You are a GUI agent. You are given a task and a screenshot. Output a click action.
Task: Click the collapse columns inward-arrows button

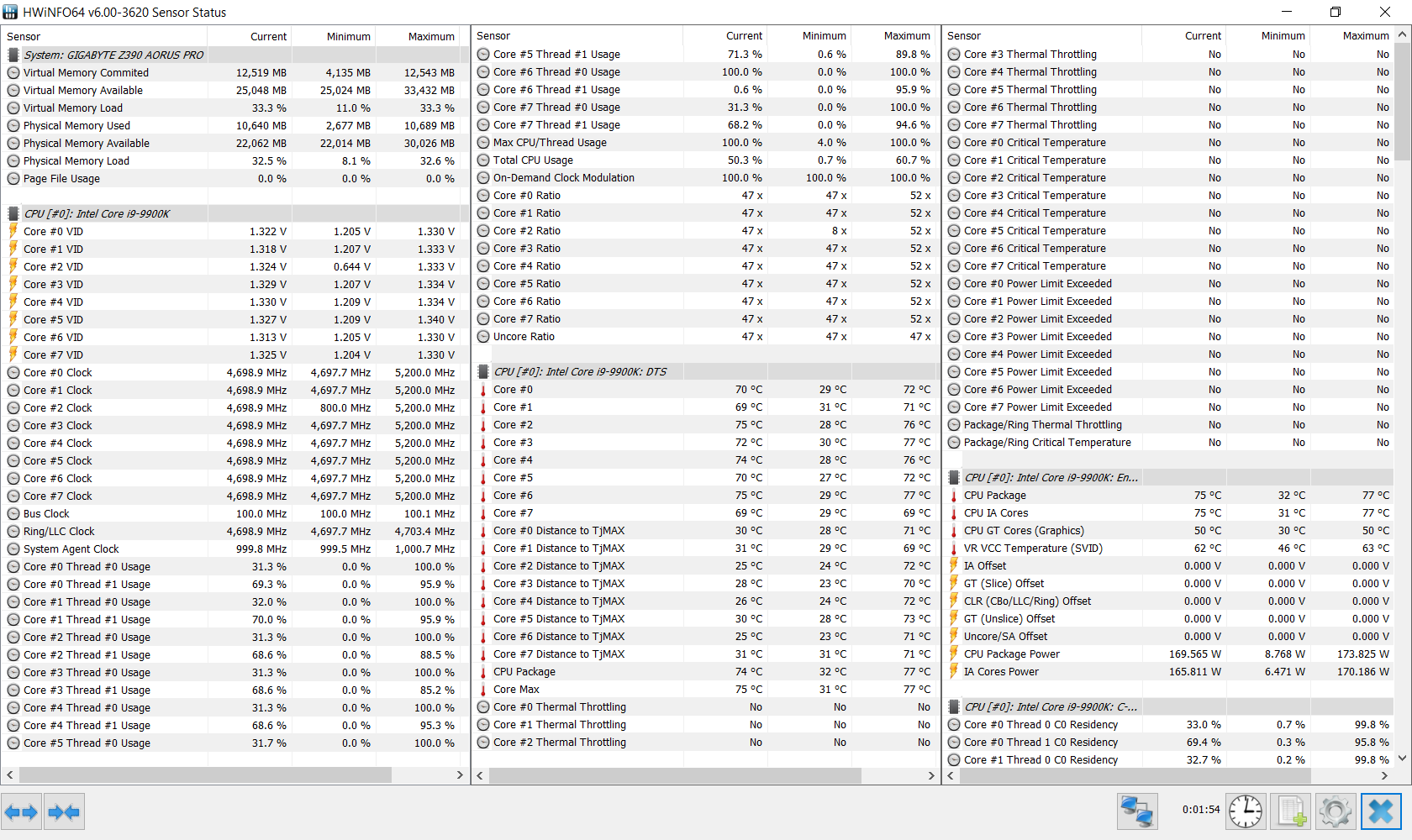click(x=65, y=812)
